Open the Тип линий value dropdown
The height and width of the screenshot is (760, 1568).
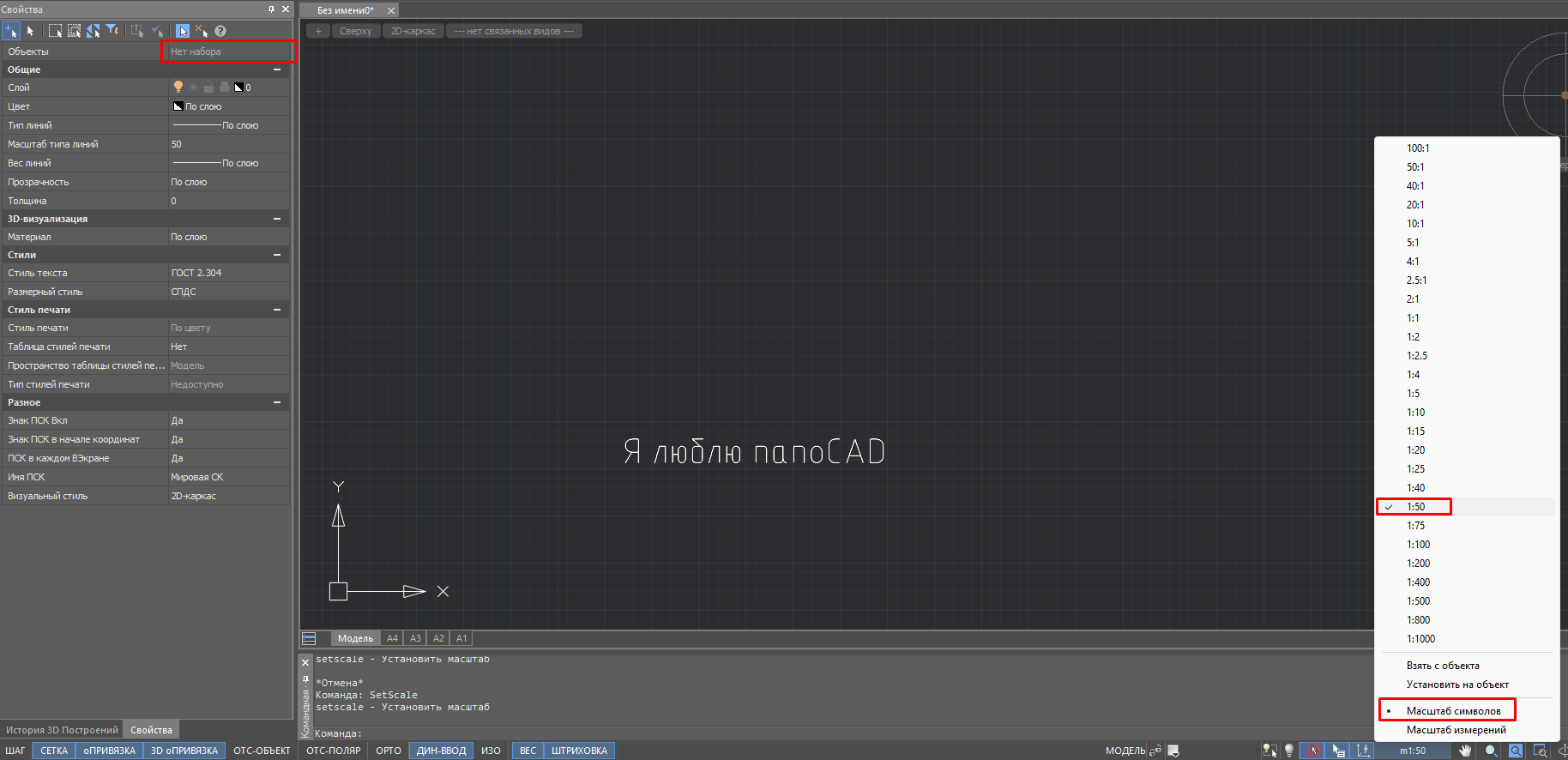(229, 125)
